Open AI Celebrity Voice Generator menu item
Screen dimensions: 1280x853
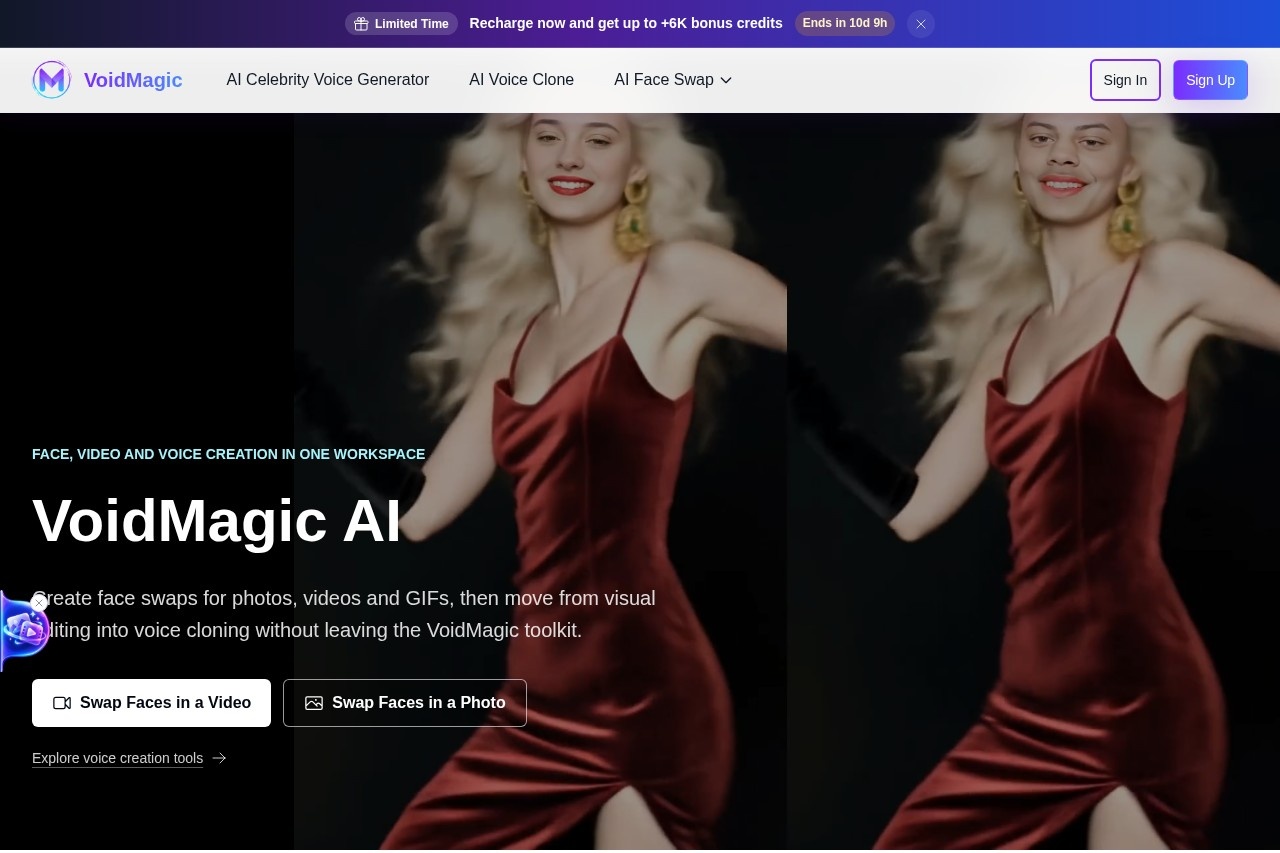328,80
